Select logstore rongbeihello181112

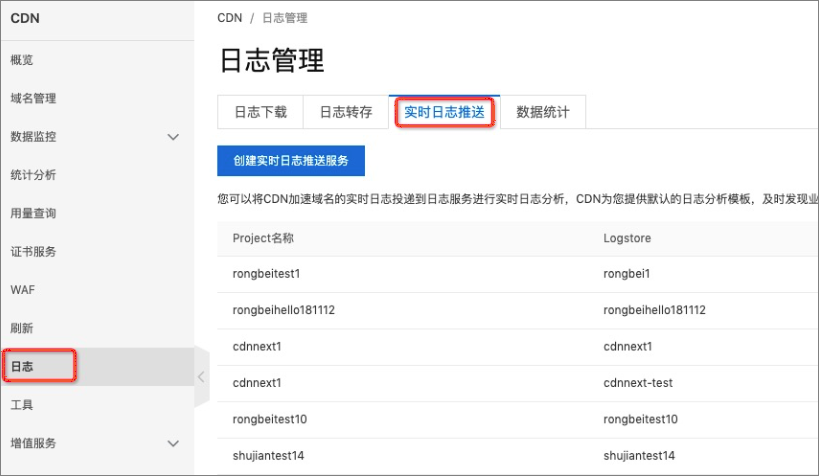[654, 310]
